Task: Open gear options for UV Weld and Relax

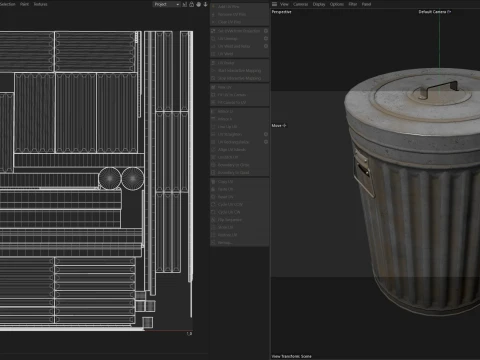Action: 266,46
